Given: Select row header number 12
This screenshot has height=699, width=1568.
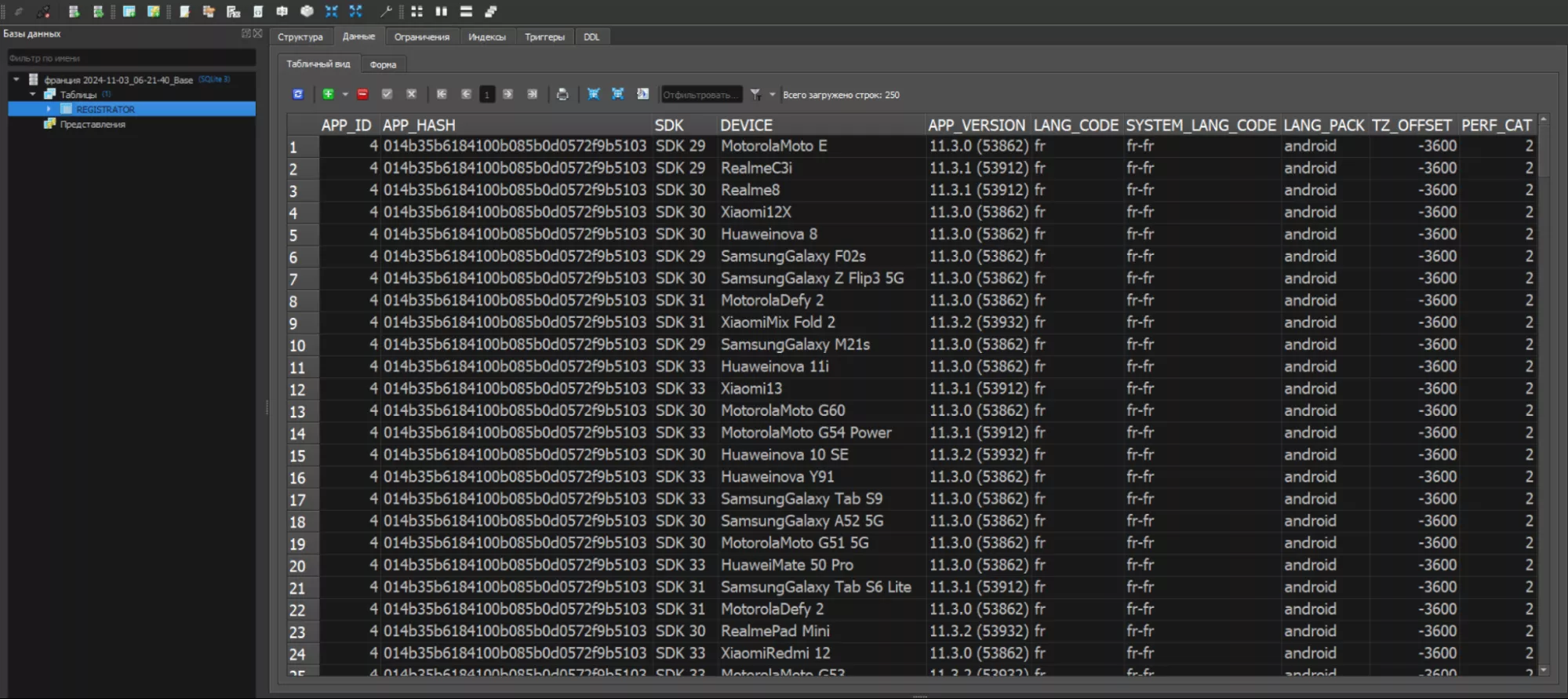Looking at the screenshot, I should point(302,389).
